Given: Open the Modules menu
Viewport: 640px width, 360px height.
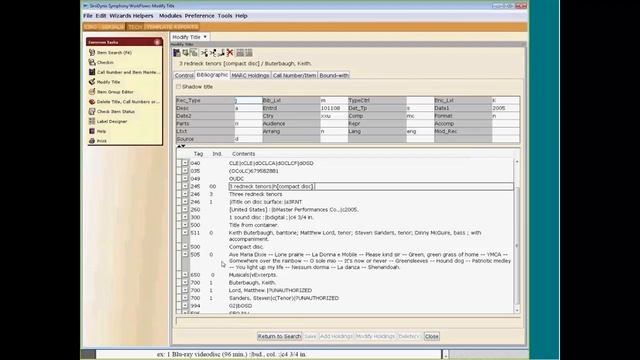Looking at the screenshot, I should 170,16.
